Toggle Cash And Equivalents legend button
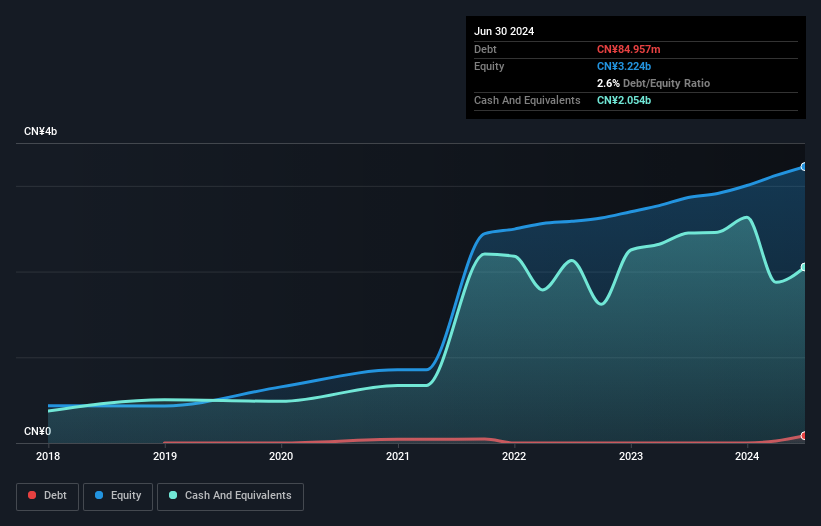 (x=230, y=496)
